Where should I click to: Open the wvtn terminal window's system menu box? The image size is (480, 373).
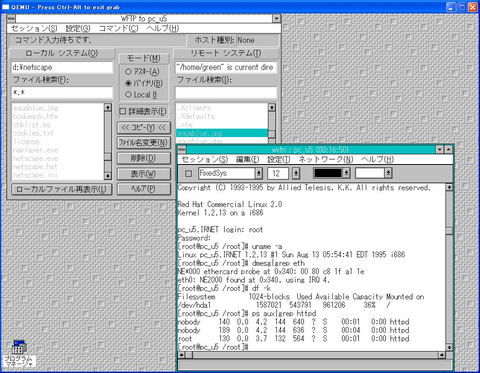[182, 149]
